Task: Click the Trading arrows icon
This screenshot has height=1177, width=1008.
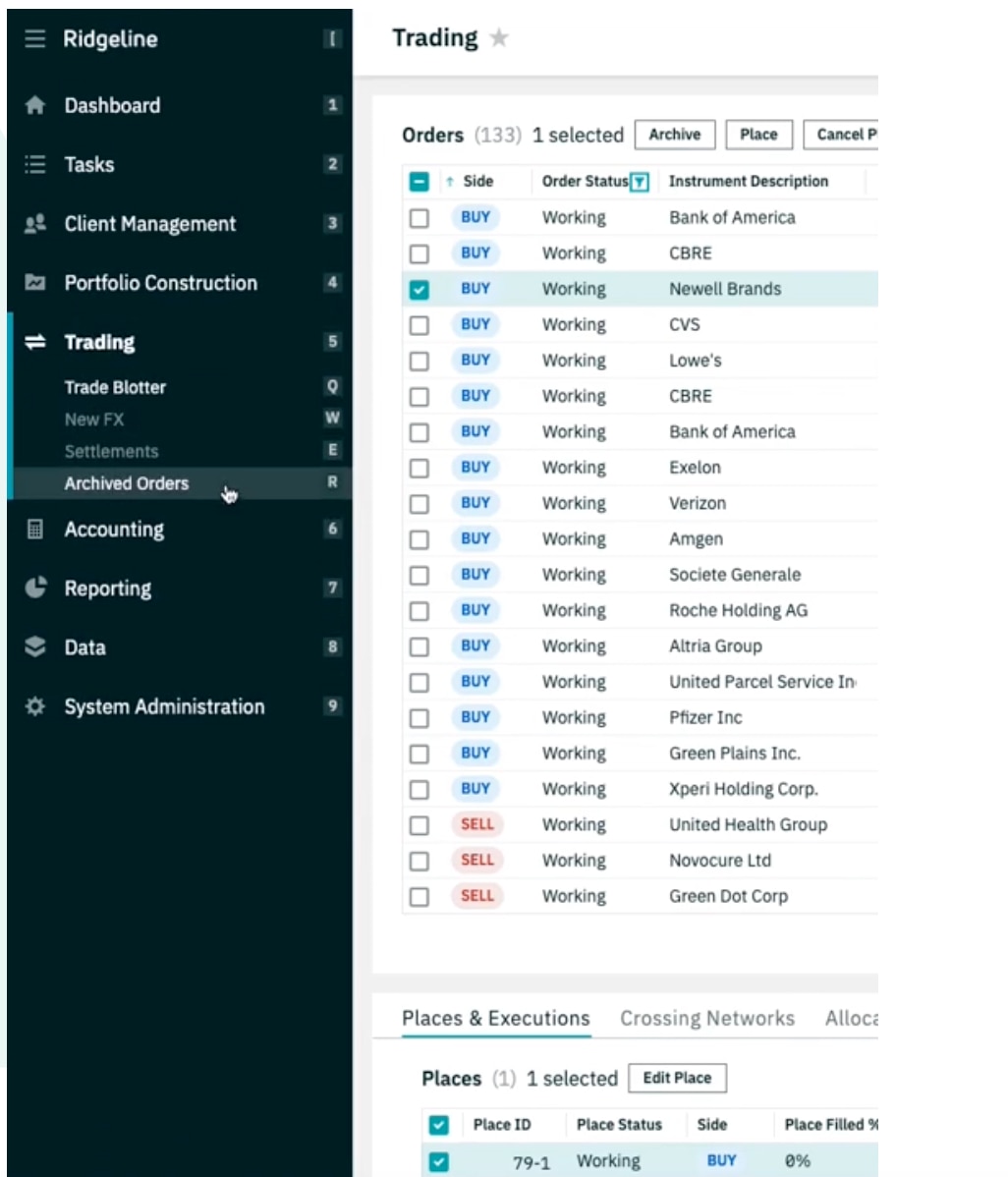Action: pyautogui.click(x=34, y=342)
